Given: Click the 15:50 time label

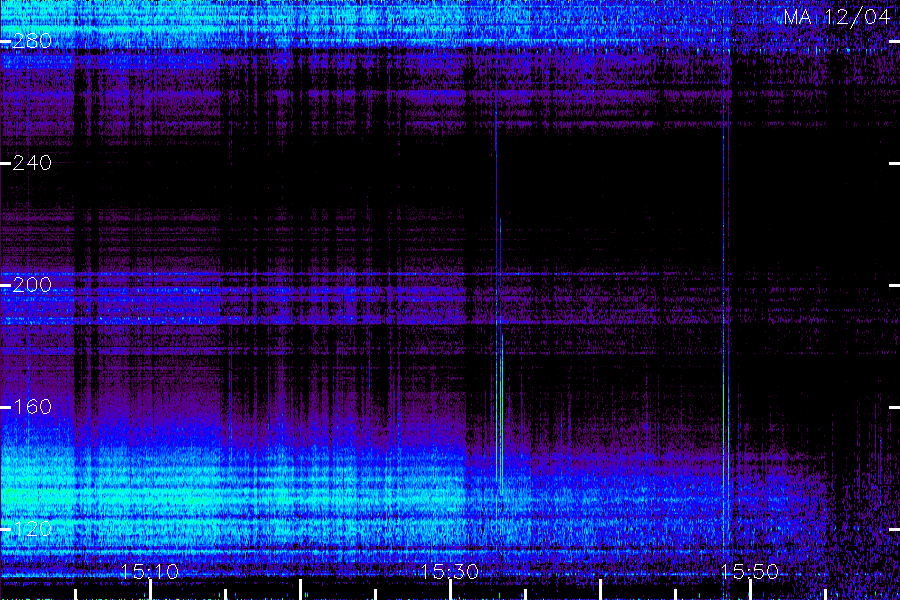Looking at the screenshot, I should pos(750,571).
